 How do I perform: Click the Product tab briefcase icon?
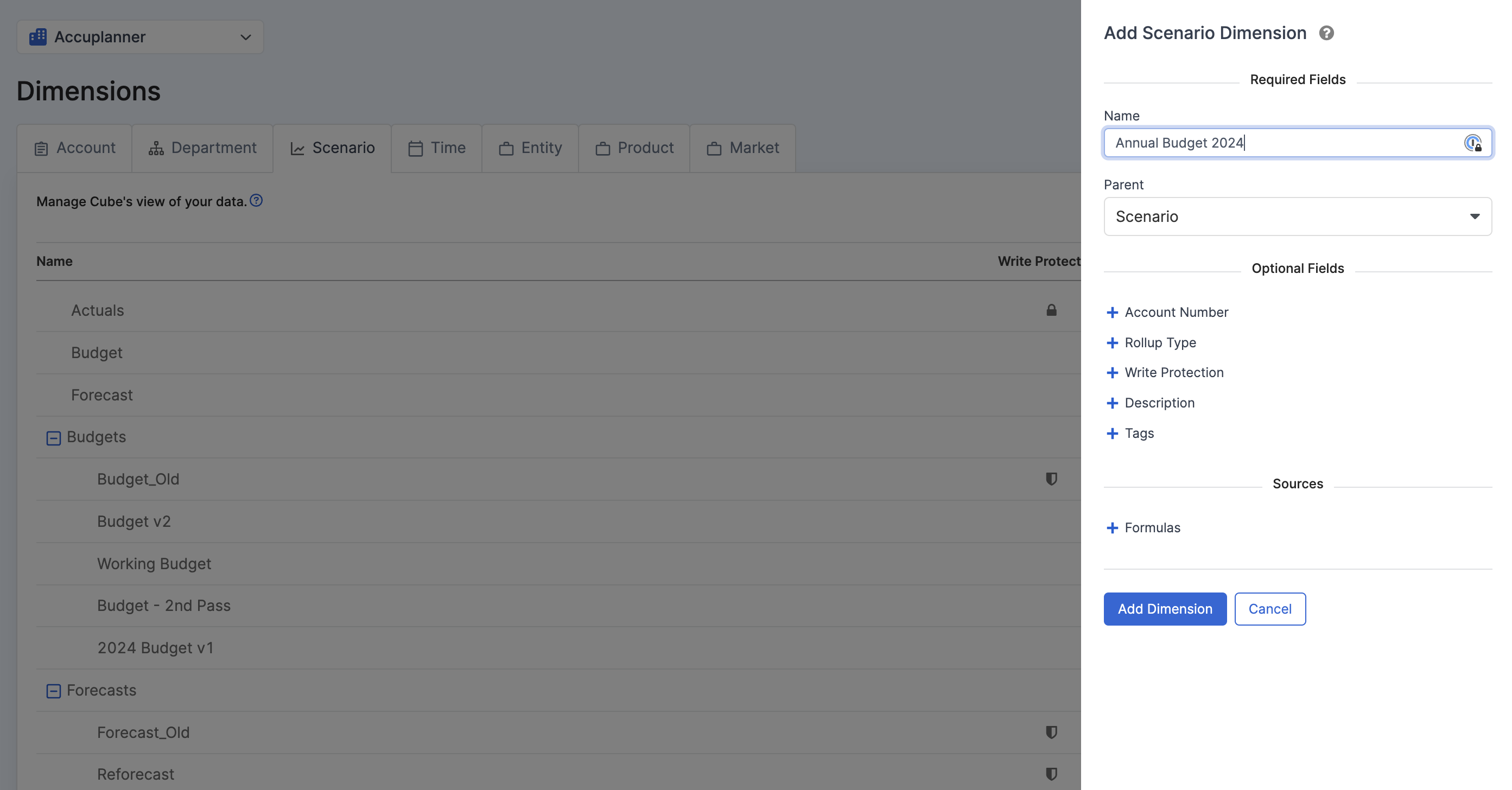602,149
